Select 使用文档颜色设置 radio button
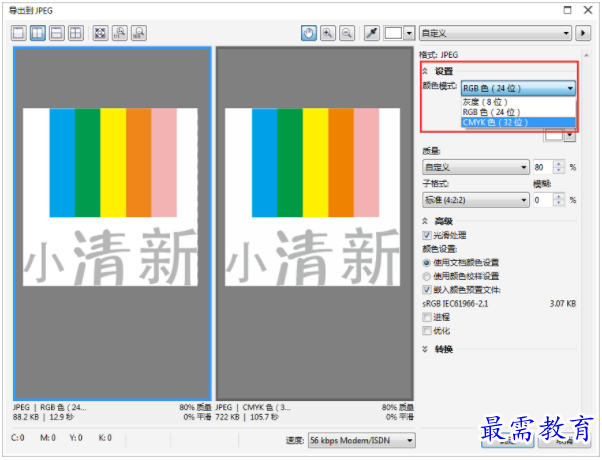This screenshot has height=460, width=602. 427,263
